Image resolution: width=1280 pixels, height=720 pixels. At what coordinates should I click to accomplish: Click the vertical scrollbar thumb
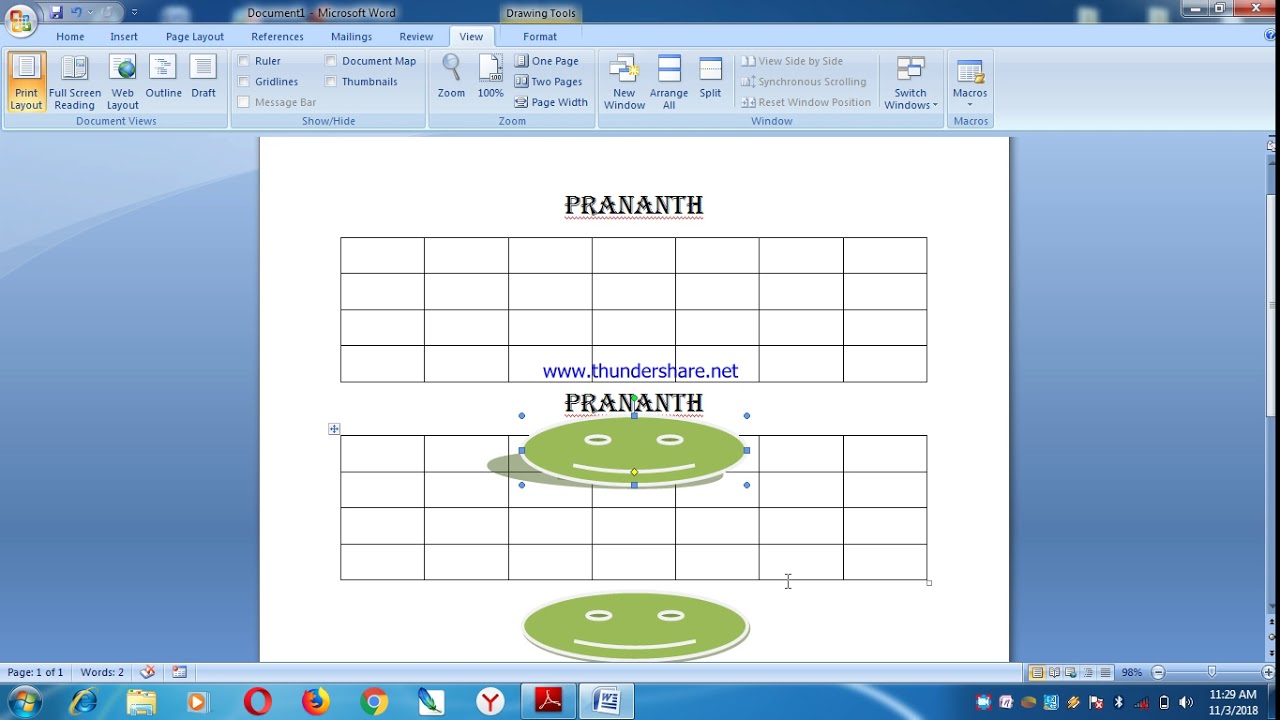point(1273,305)
